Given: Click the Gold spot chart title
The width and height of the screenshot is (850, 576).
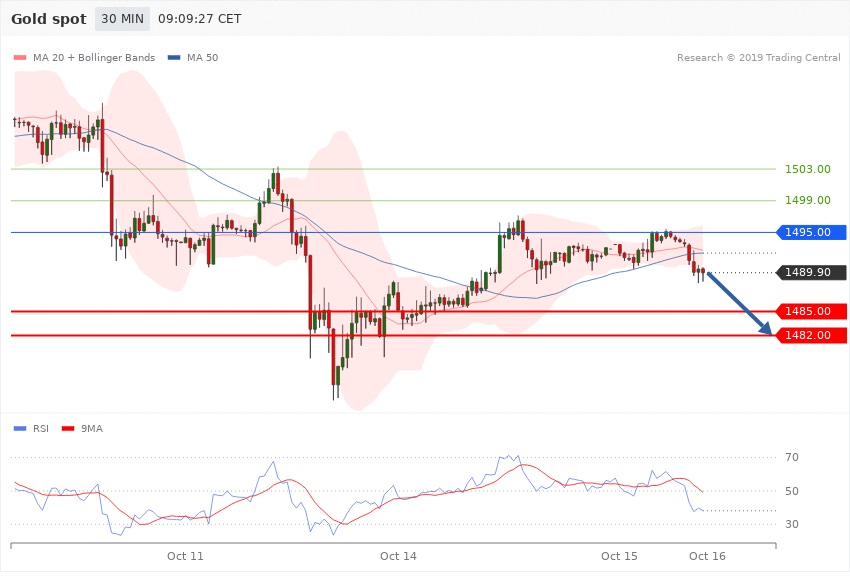Looking at the screenshot, I should (x=48, y=19).
